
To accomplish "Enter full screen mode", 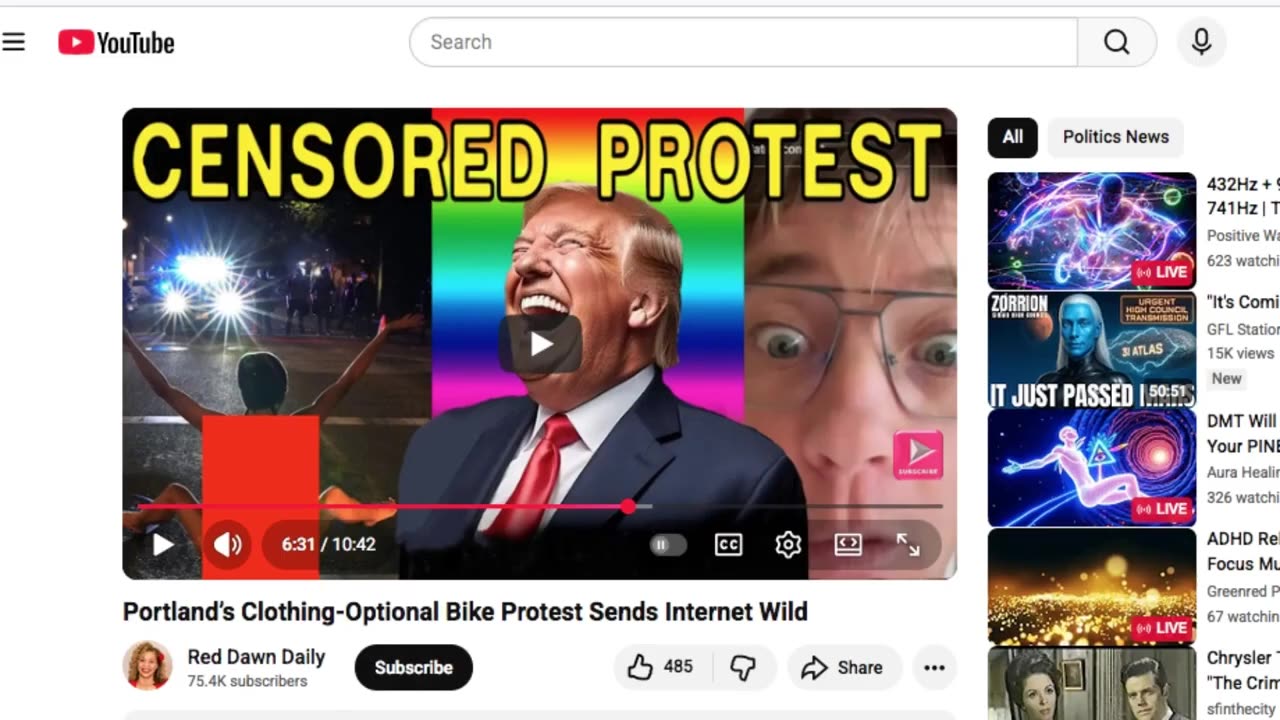I will click(x=908, y=544).
